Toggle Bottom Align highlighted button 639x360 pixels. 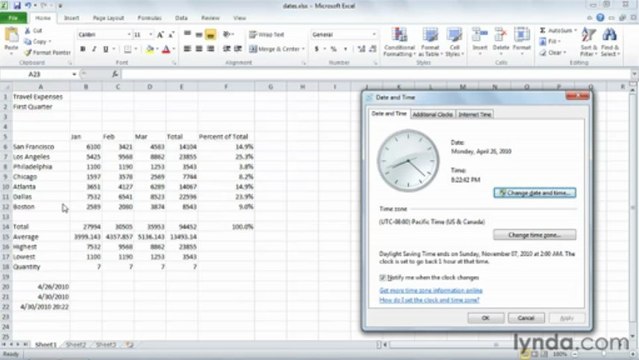[210, 35]
